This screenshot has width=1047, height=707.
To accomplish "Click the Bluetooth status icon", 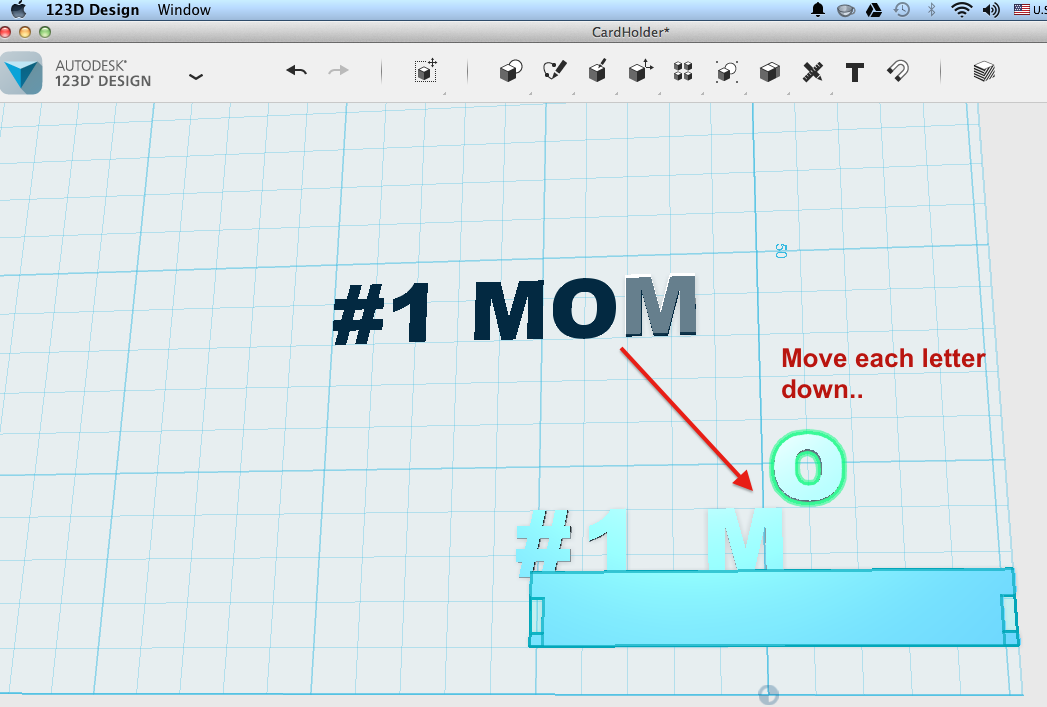I will 931,9.
